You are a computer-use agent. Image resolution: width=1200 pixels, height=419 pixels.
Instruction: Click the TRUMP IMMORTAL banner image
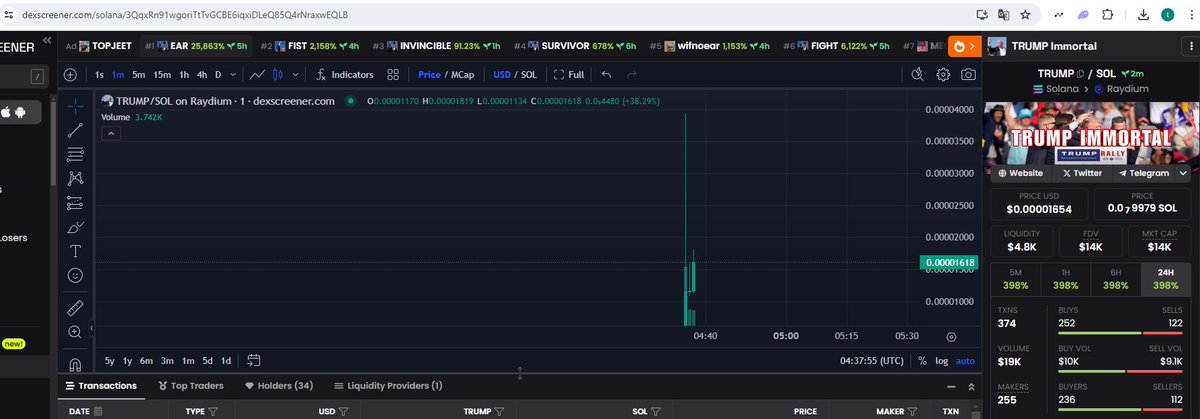[x=1090, y=134]
